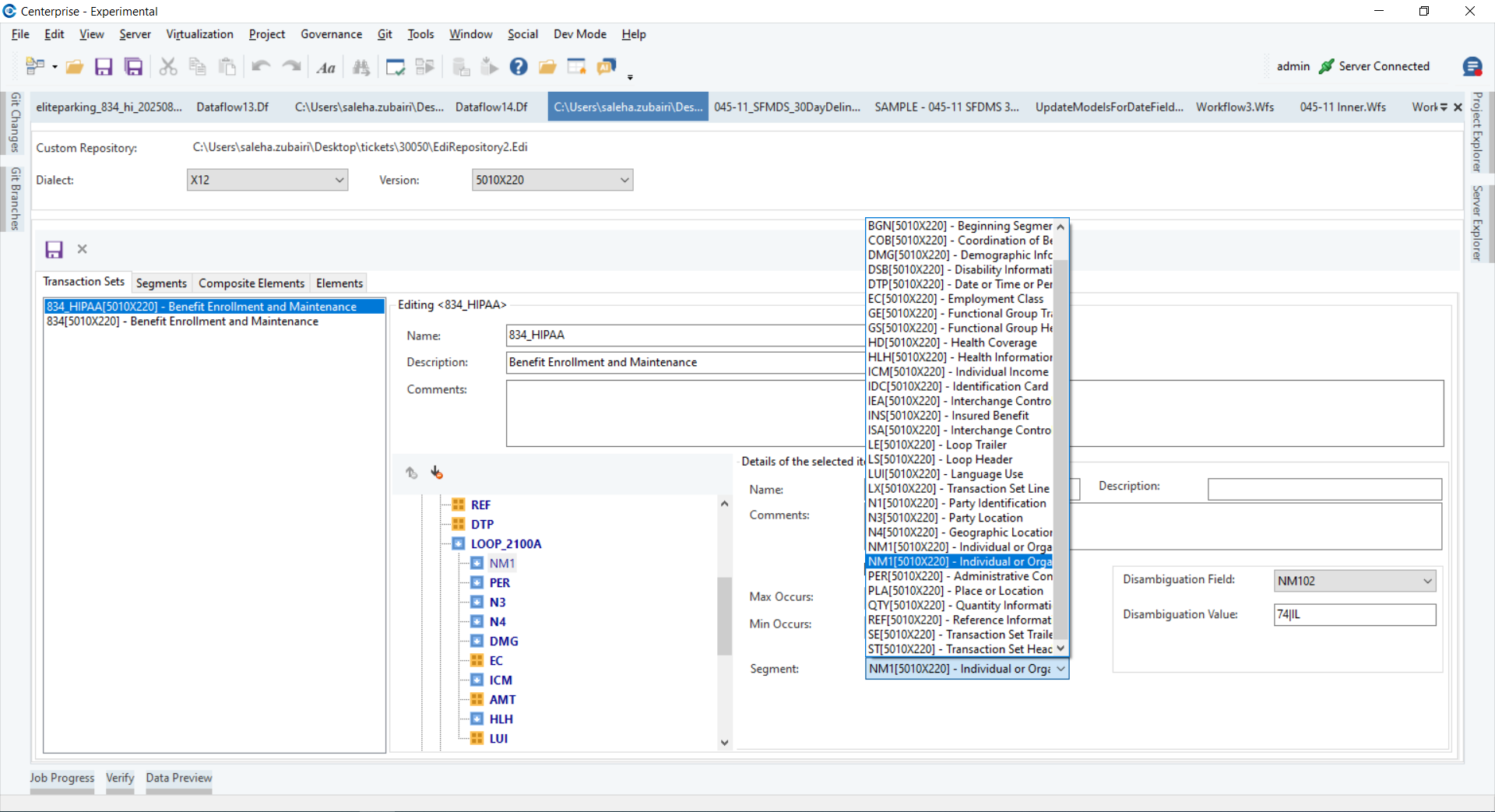This screenshot has width=1495, height=812.
Task: Click the Cut scissors icon
Action: point(167,67)
